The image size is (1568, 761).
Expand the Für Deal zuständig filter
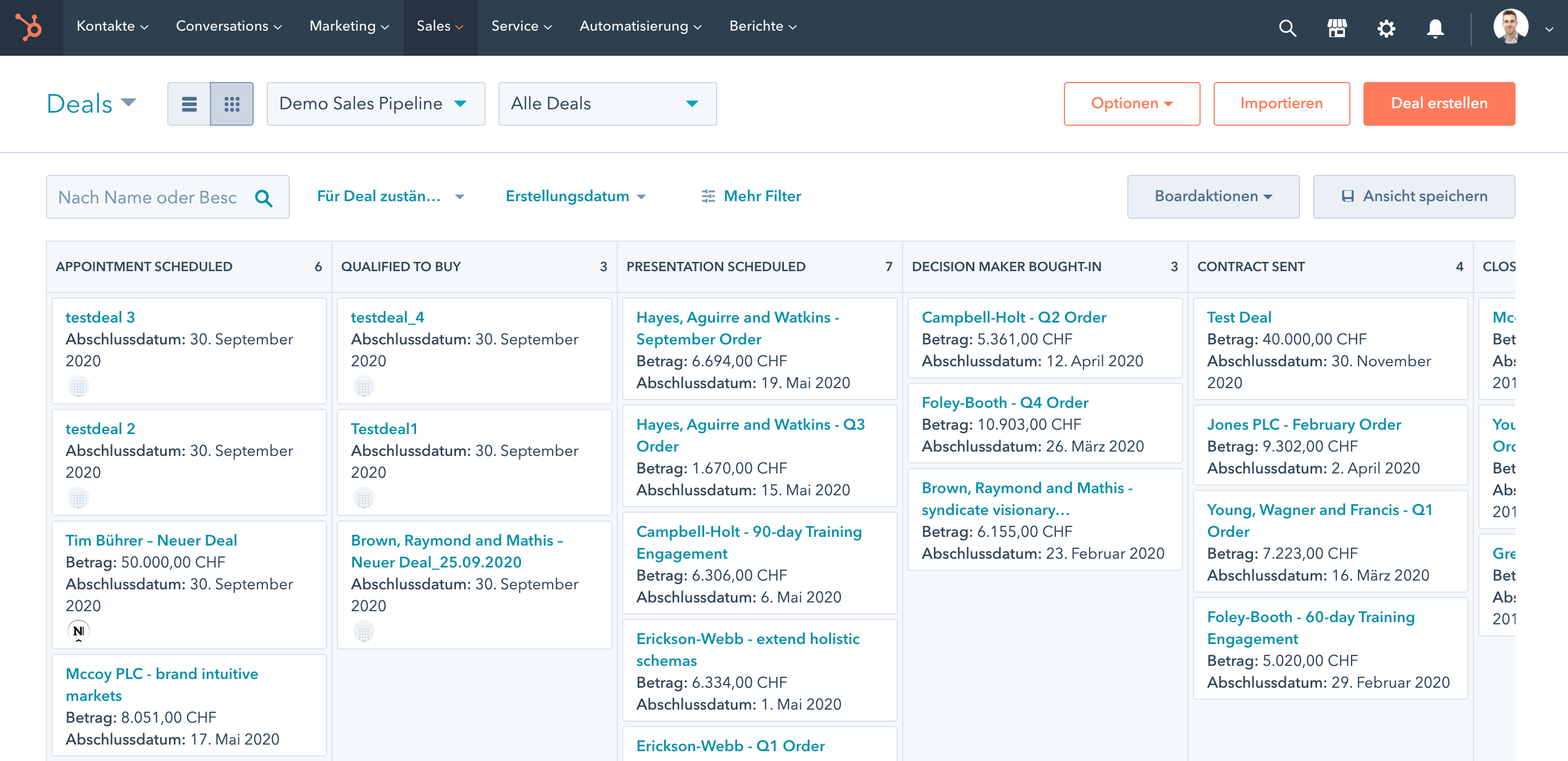click(390, 196)
